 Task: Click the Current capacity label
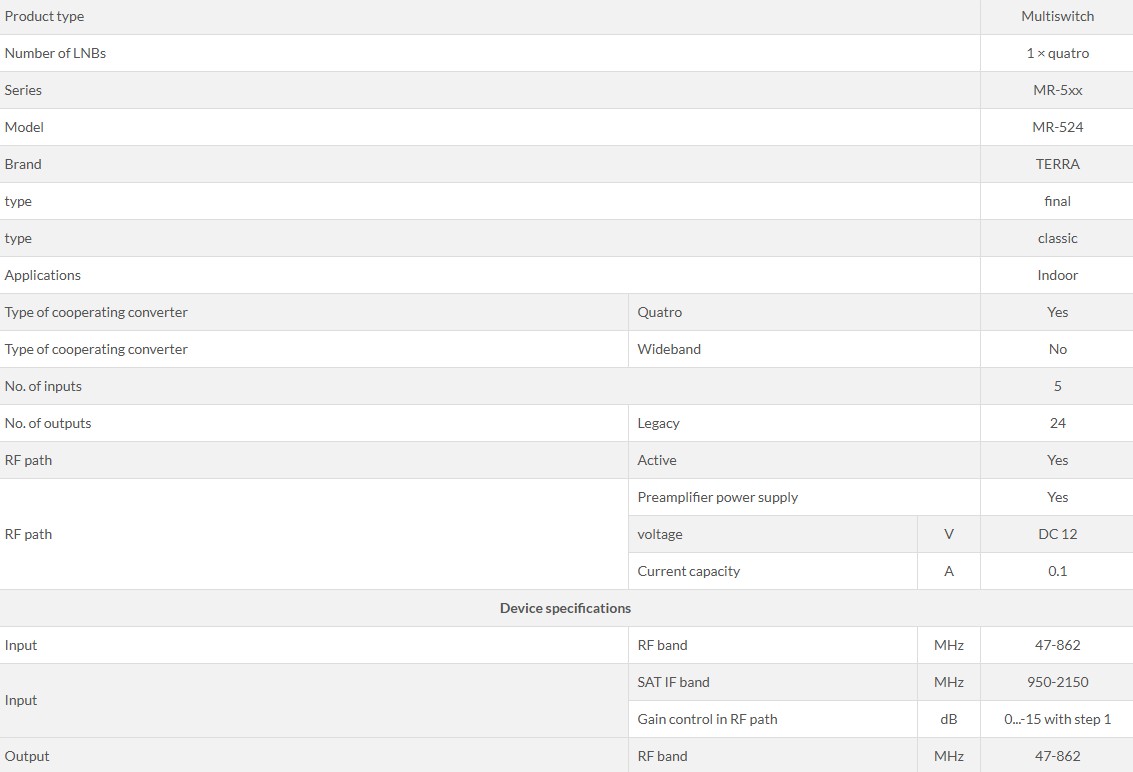pyautogui.click(x=689, y=571)
